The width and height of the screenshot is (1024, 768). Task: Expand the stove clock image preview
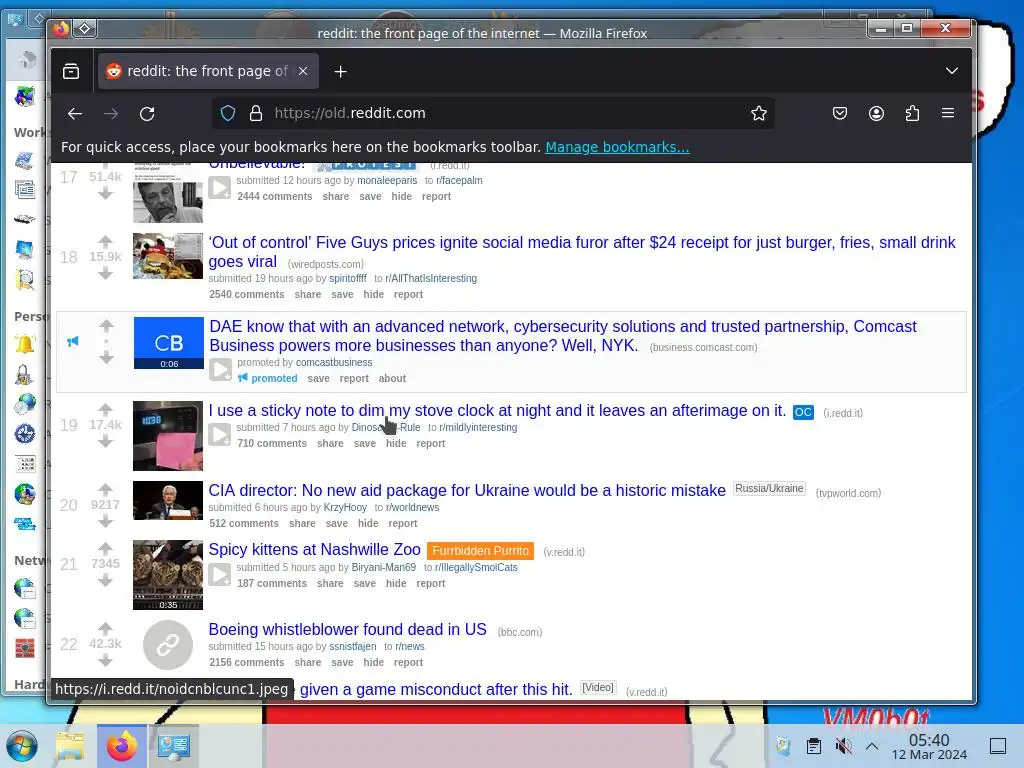pyautogui.click(x=219, y=435)
